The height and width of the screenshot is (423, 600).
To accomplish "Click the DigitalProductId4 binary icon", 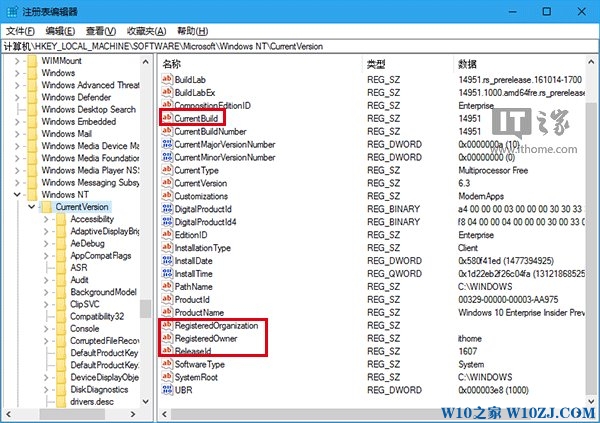I will pos(167,222).
